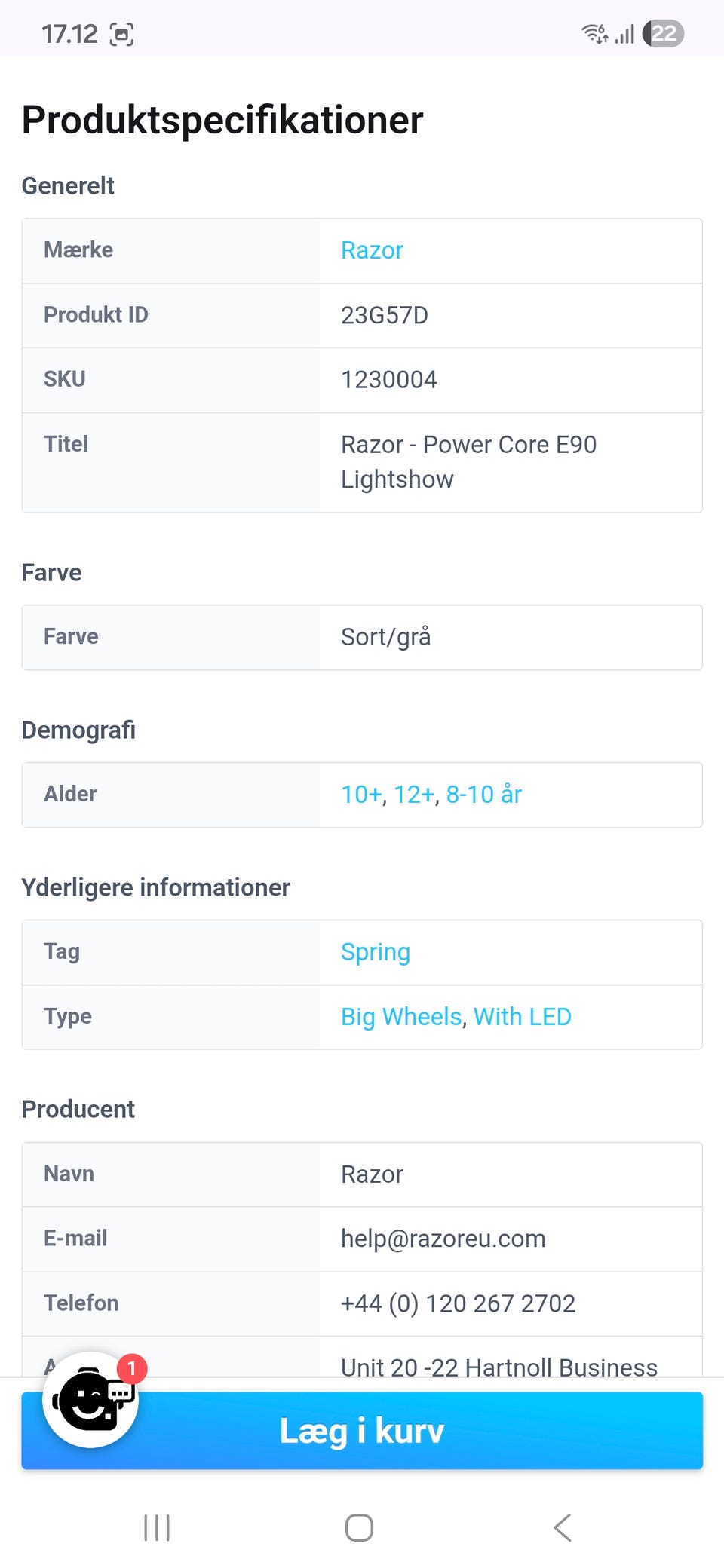Tap the Android home navigation icon

point(359,1527)
